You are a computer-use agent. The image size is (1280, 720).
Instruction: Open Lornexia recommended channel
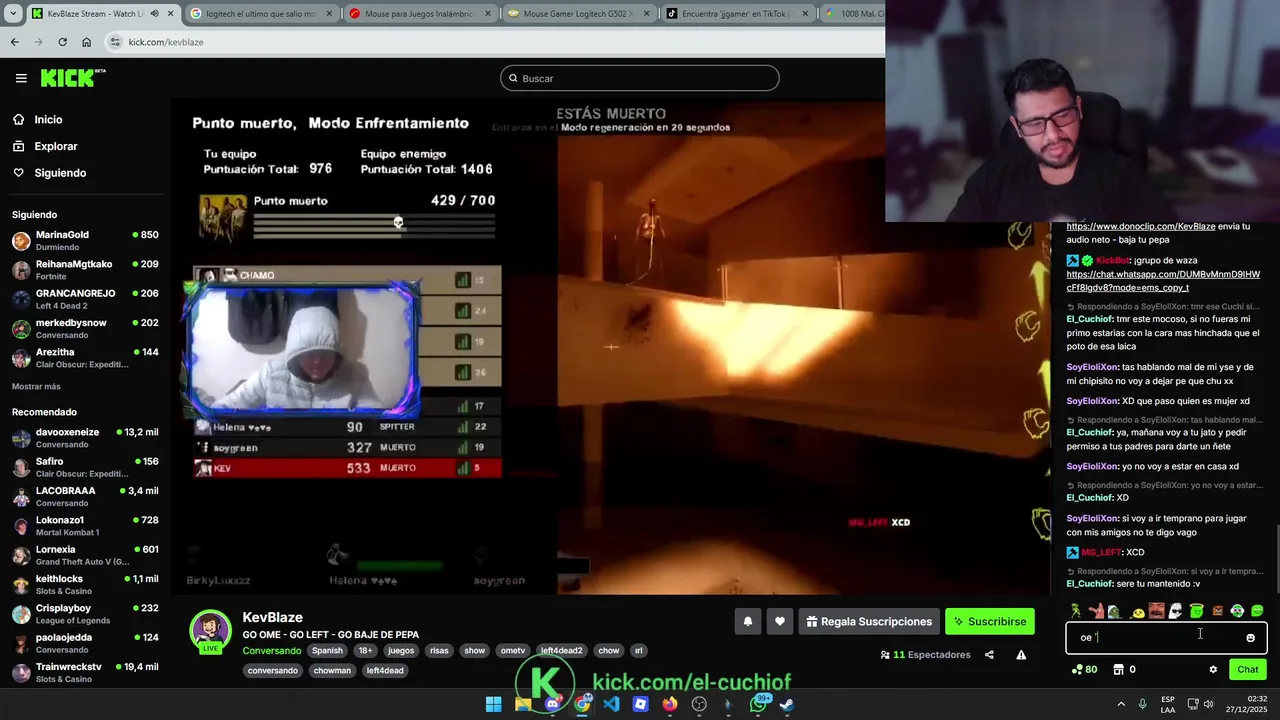pyautogui.click(x=85, y=555)
